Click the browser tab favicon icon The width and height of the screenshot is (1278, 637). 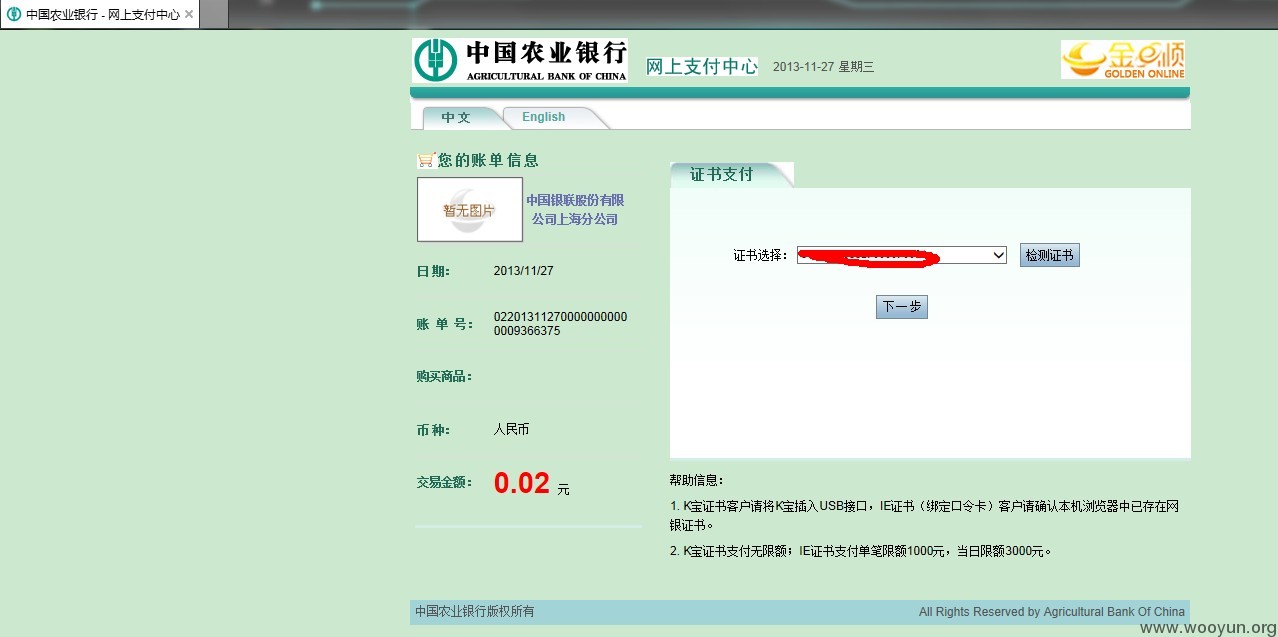click(x=14, y=15)
